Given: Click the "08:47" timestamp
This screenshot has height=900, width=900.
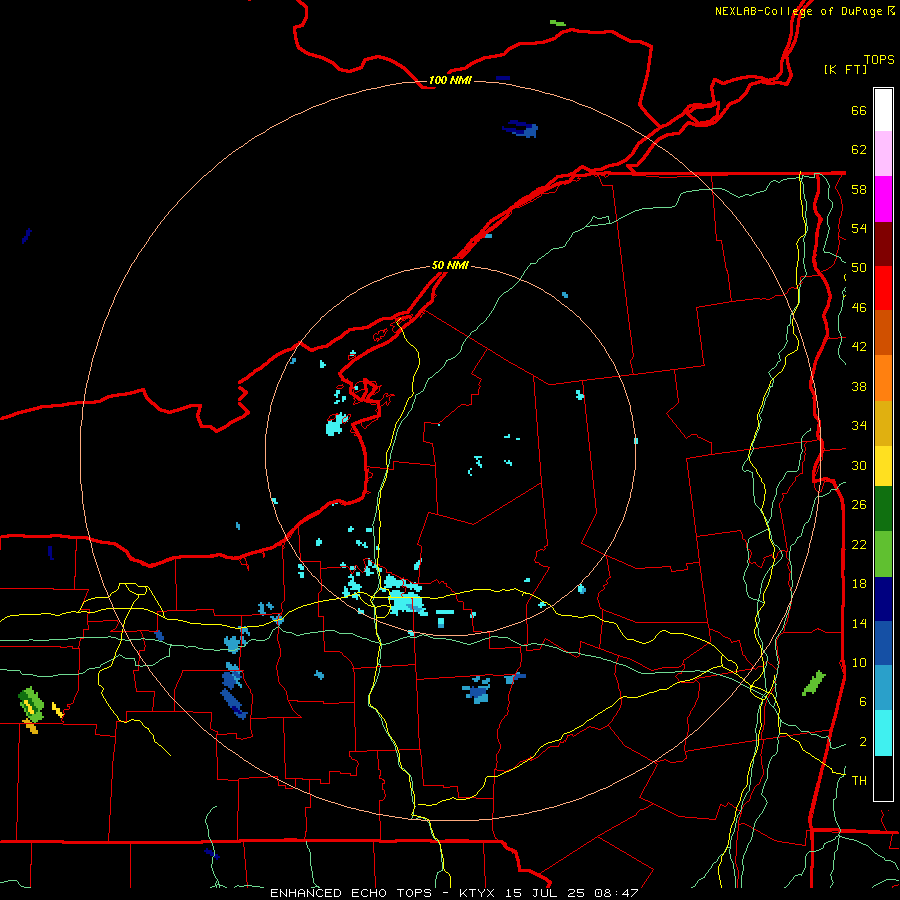Looking at the screenshot, I should point(617,893).
